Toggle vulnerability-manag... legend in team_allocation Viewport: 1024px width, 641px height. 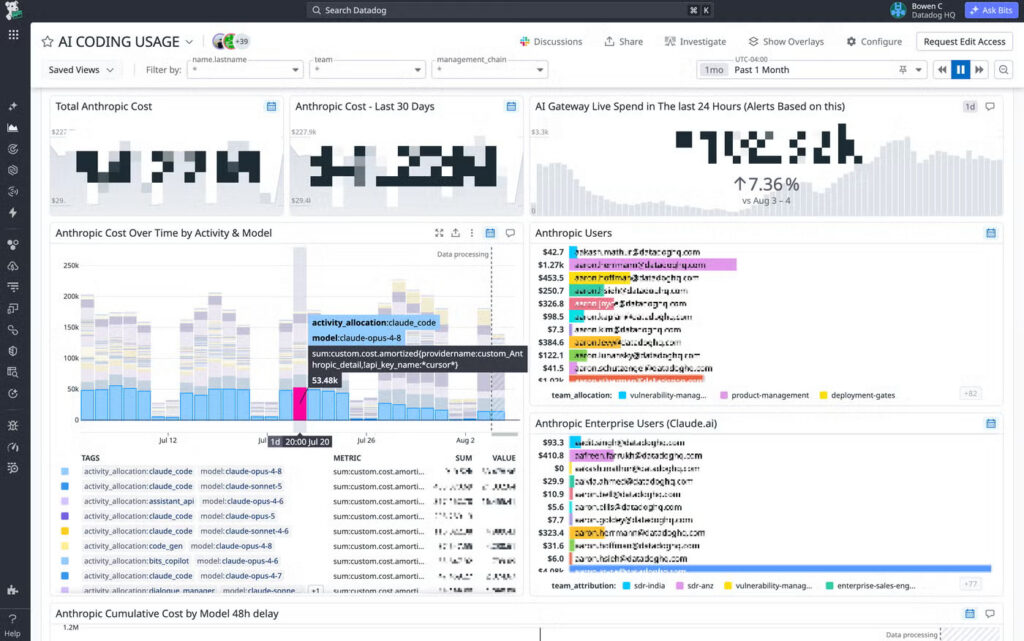coord(662,395)
